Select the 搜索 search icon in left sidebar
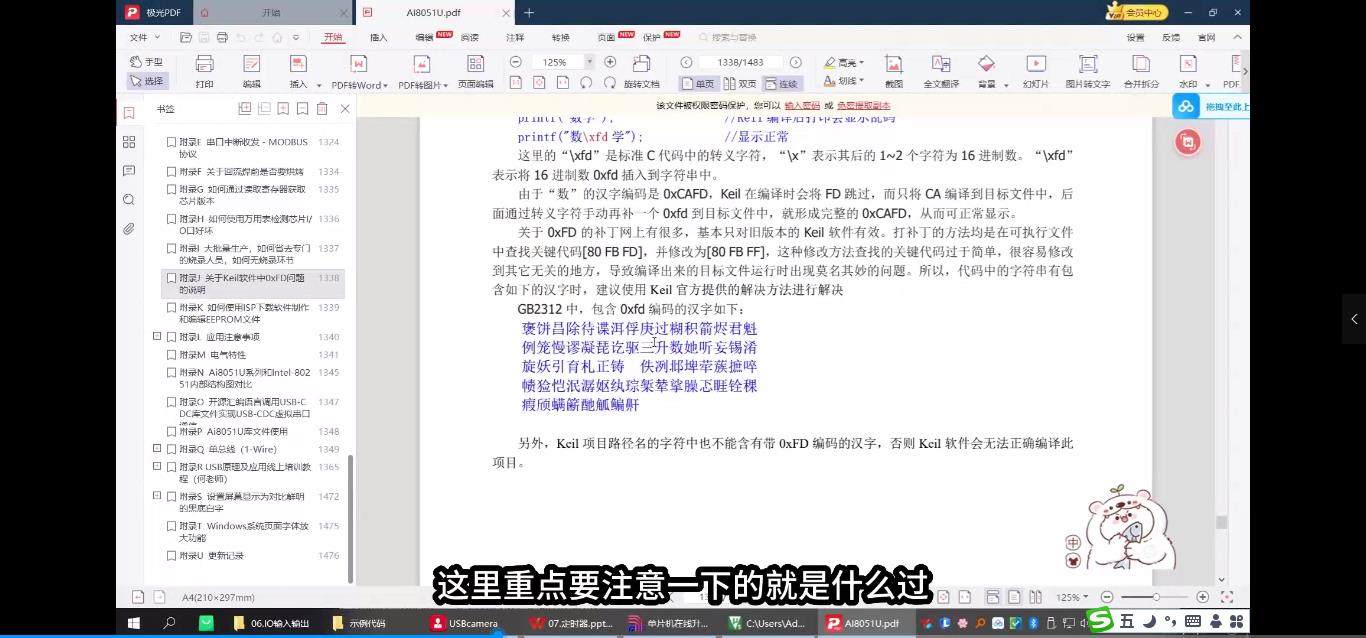Screen dimensions: 1366x638 (128, 200)
